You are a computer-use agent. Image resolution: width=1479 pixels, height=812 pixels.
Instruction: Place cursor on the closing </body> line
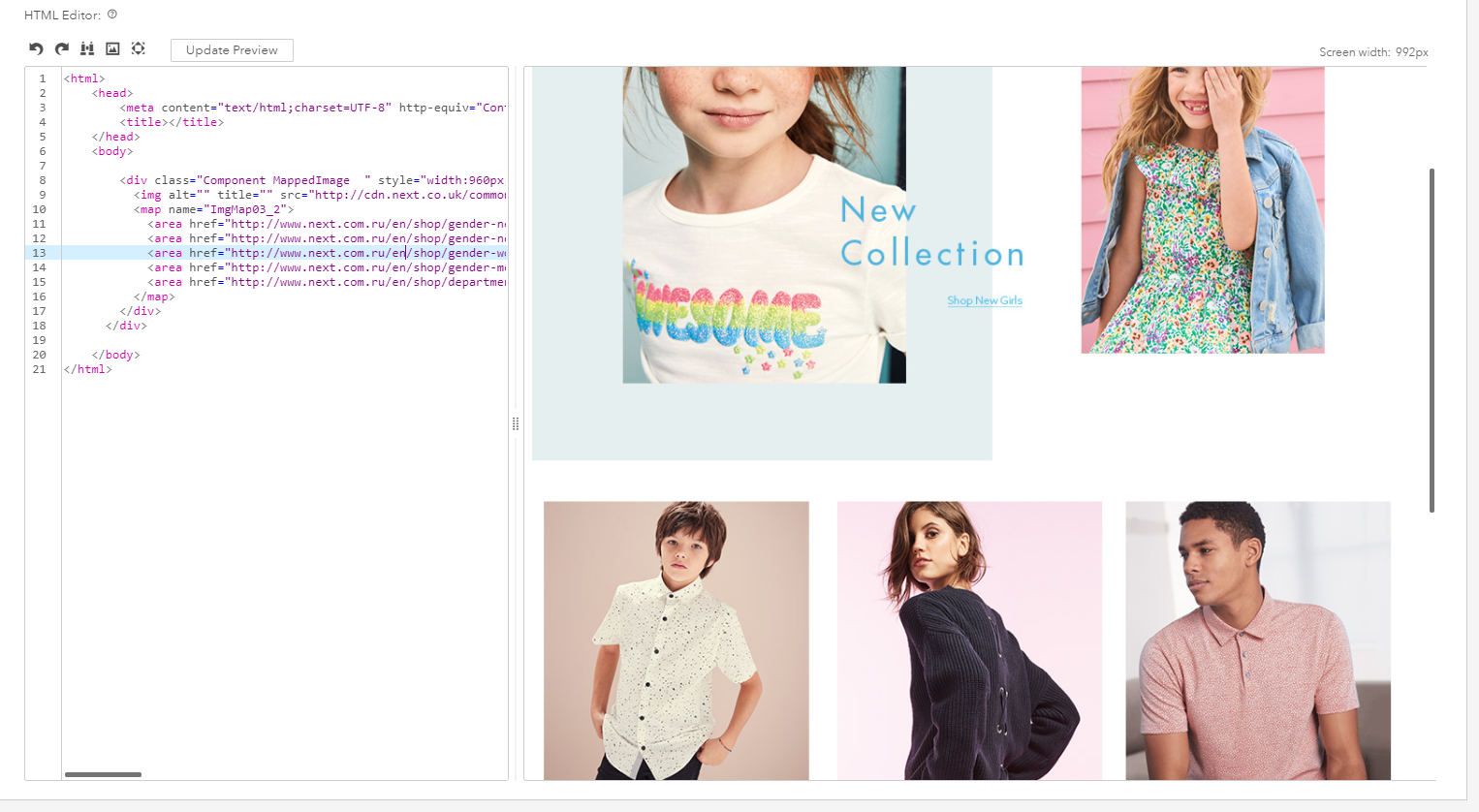tap(116, 355)
